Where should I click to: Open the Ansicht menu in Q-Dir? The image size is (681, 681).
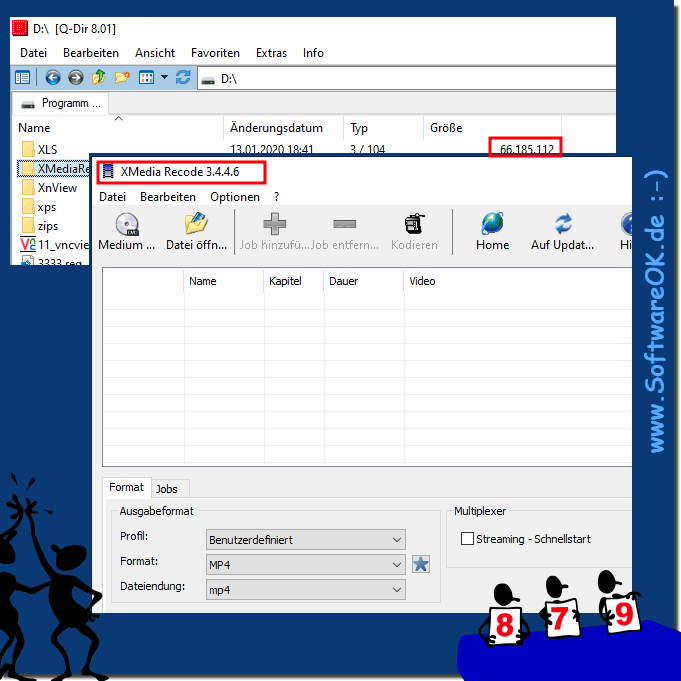(155, 53)
